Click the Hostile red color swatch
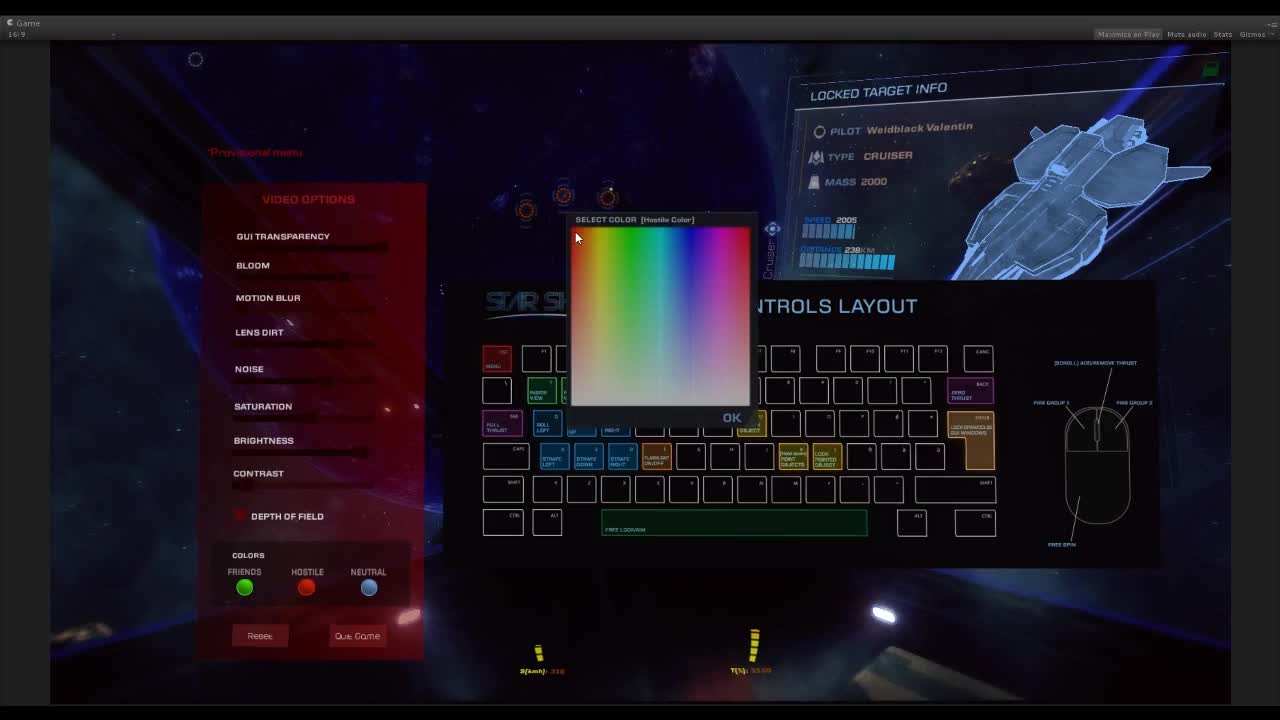1280x720 pixels. pyautogui.click(x=306, y=588)
